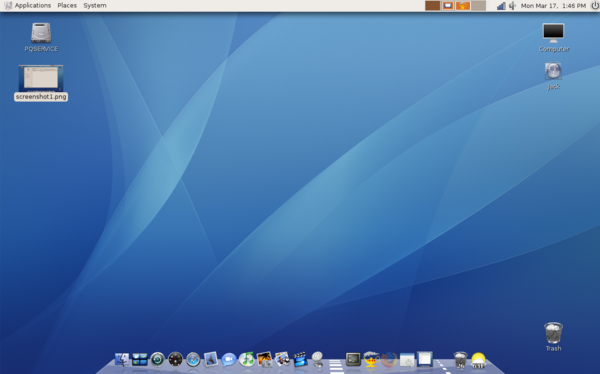Launch iChat speech bubble icon

point(229,359)
